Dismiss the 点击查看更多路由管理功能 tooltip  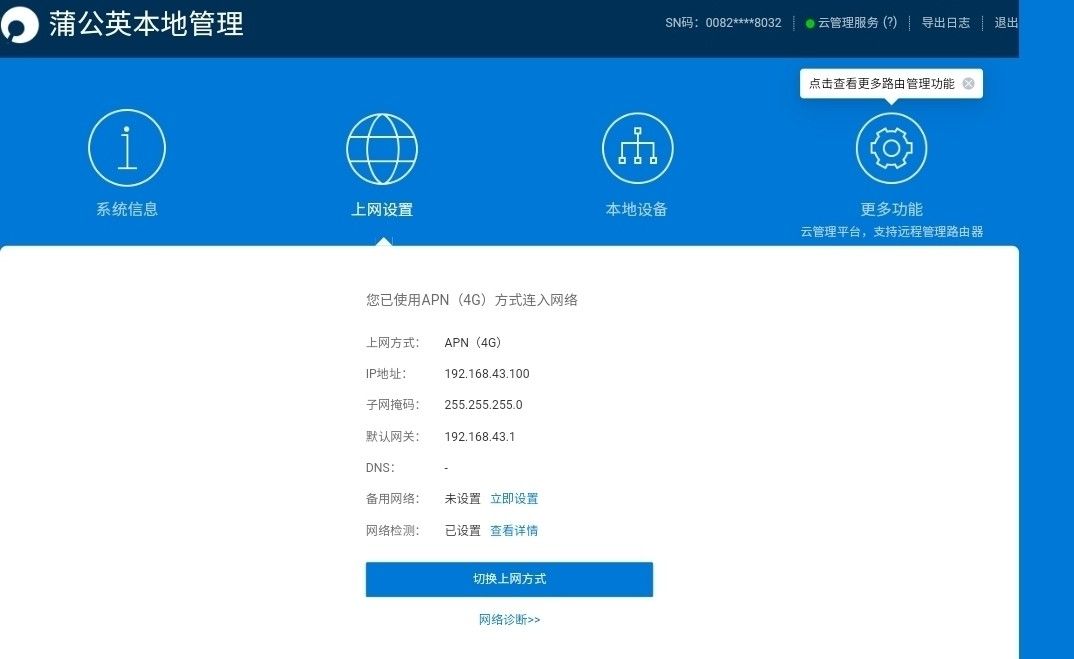968,84
